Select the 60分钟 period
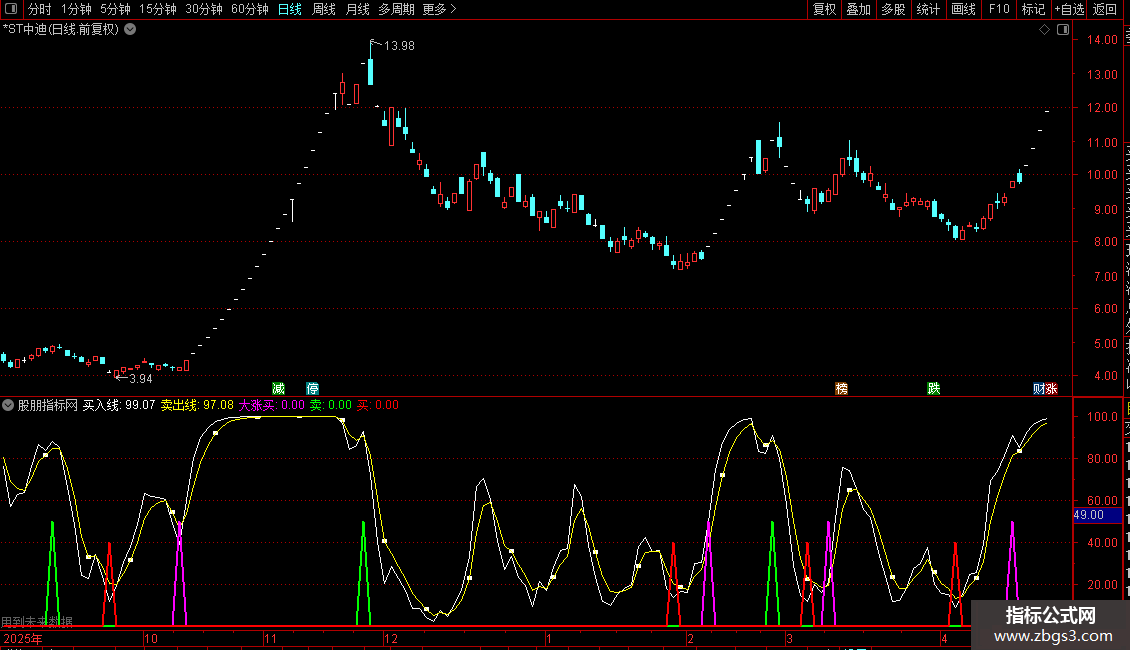 tap(250, 9)
